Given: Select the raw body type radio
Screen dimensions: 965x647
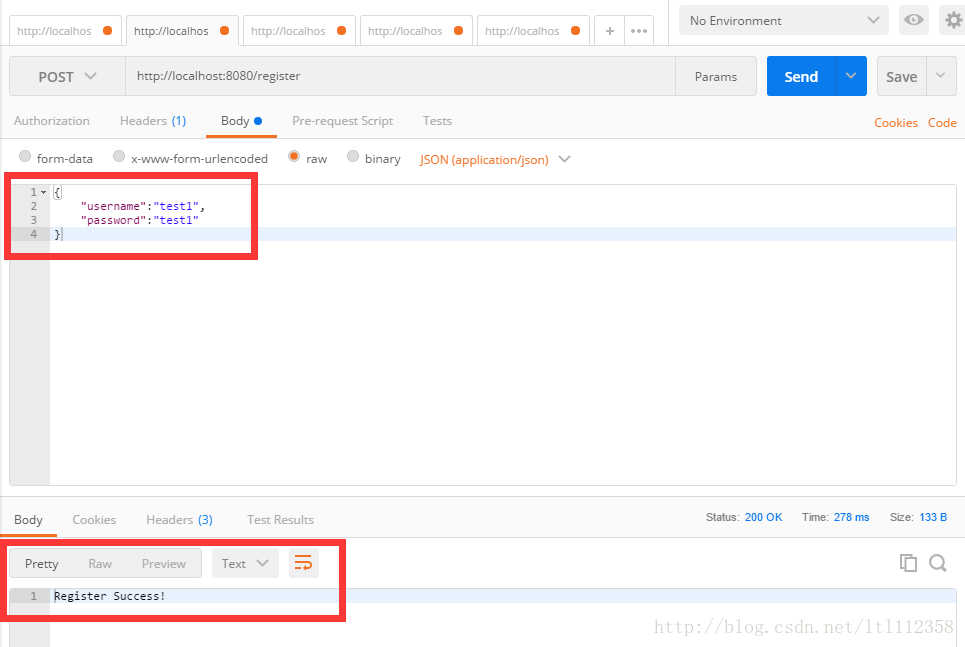Looking at the screenshot, I should tap(294, 156).
